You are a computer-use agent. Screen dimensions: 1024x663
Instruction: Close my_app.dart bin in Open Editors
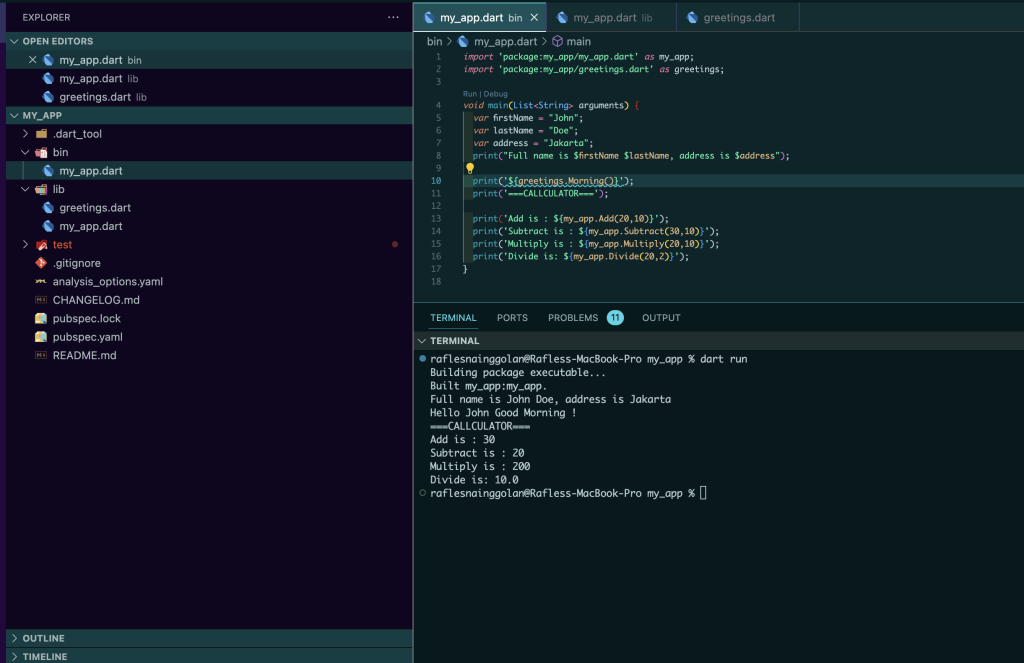click(x=33, y=59)
